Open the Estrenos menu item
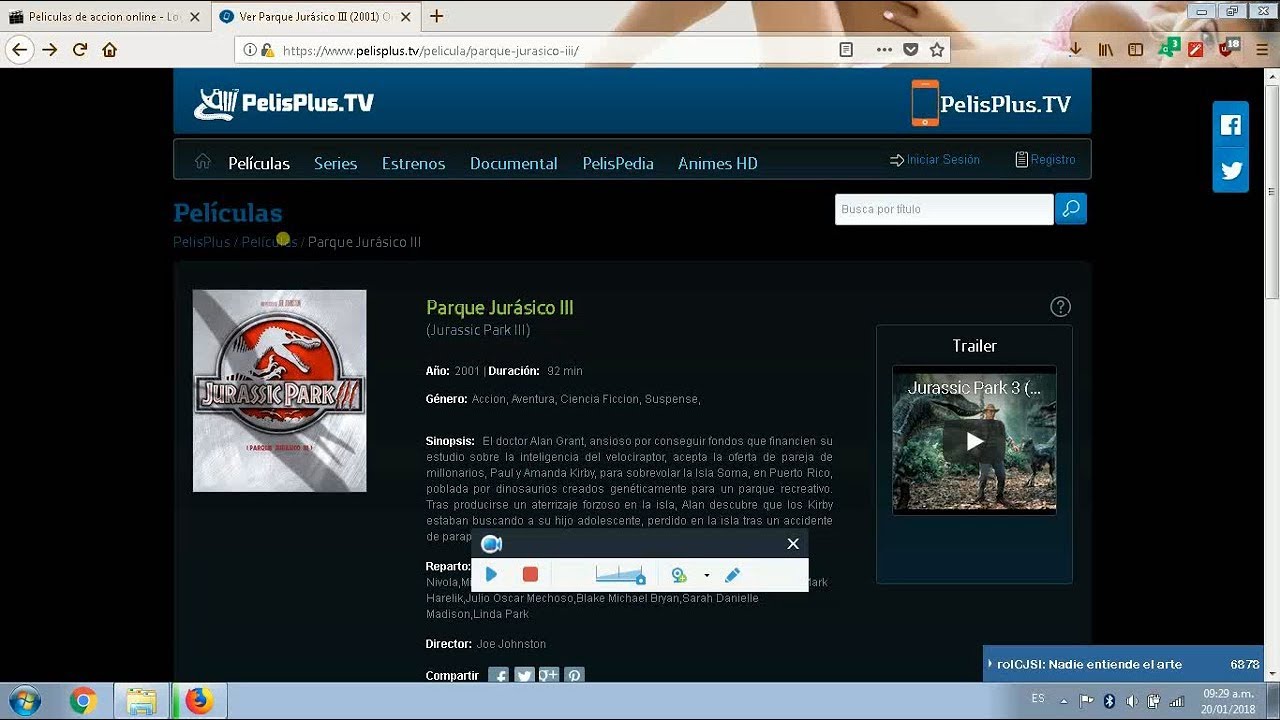Image resolution: width=1280 pixels, height=720 pixels. click(x=413, y=163)
